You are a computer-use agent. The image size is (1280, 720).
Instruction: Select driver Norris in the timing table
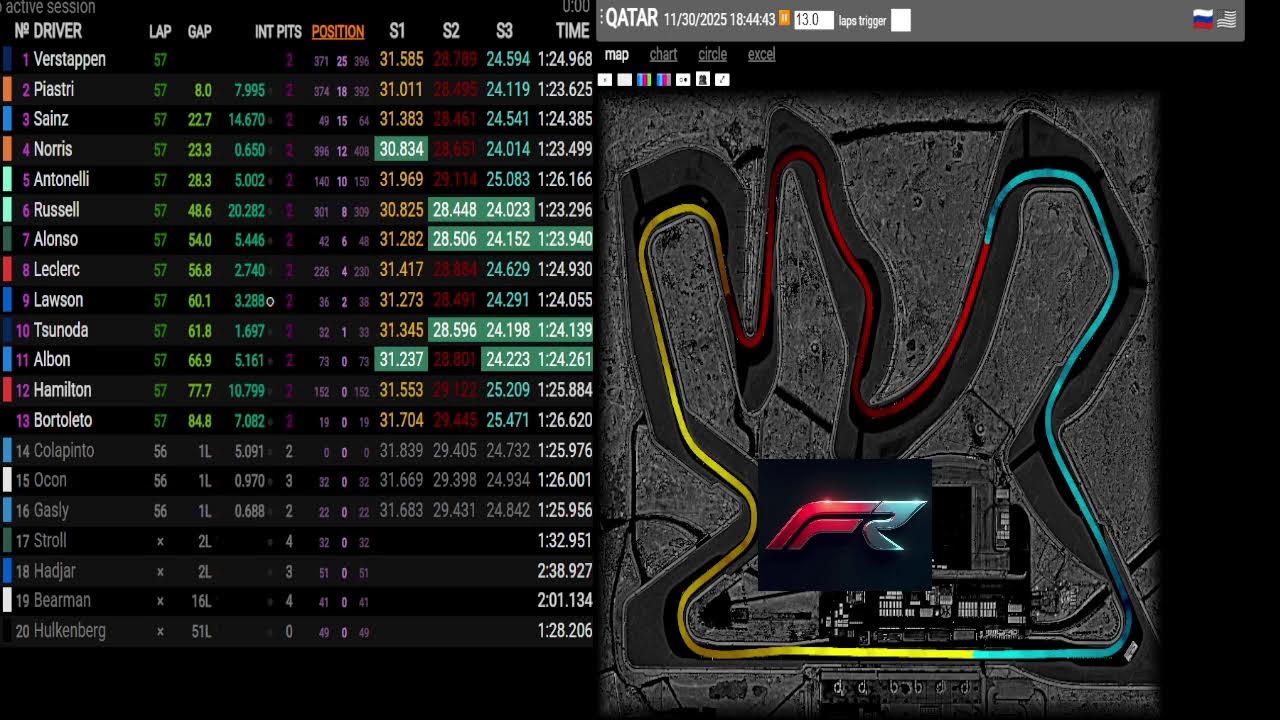point(53,149)
